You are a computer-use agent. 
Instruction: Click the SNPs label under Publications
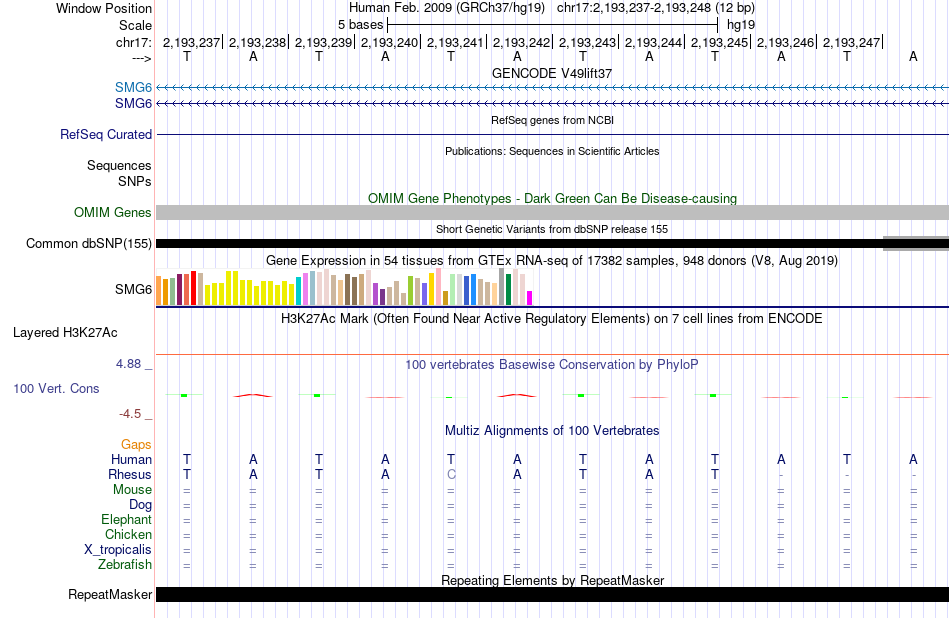[135, 181]
